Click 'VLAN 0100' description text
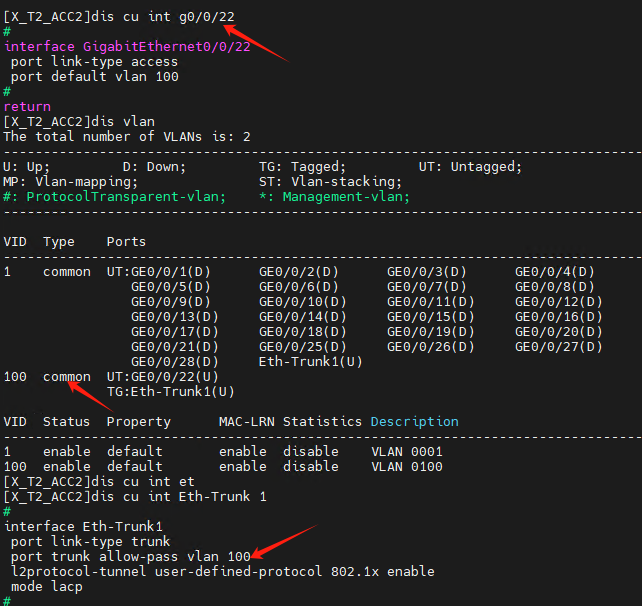The height and width of the screenshot is (606, 642). click(407, 467)
